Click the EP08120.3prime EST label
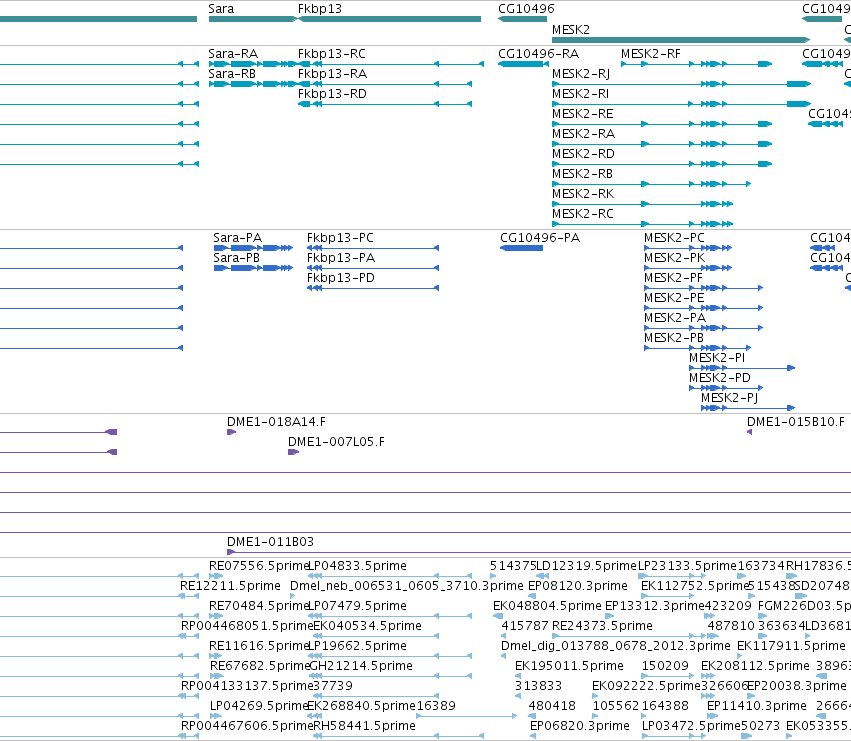Image resolution: width=851 pixels, height=741 pixels. coord(577,586)
